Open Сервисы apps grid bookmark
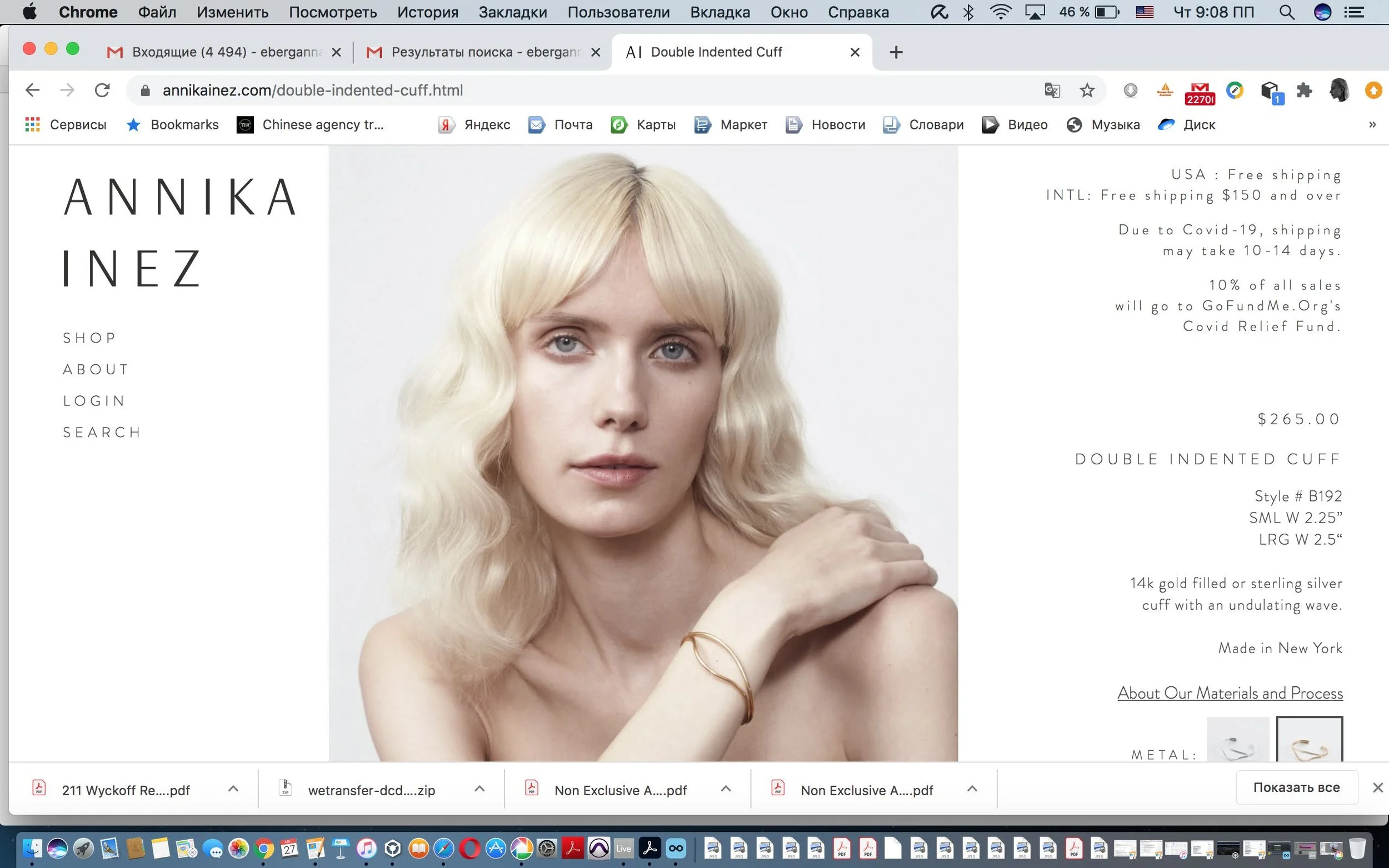 66,124
